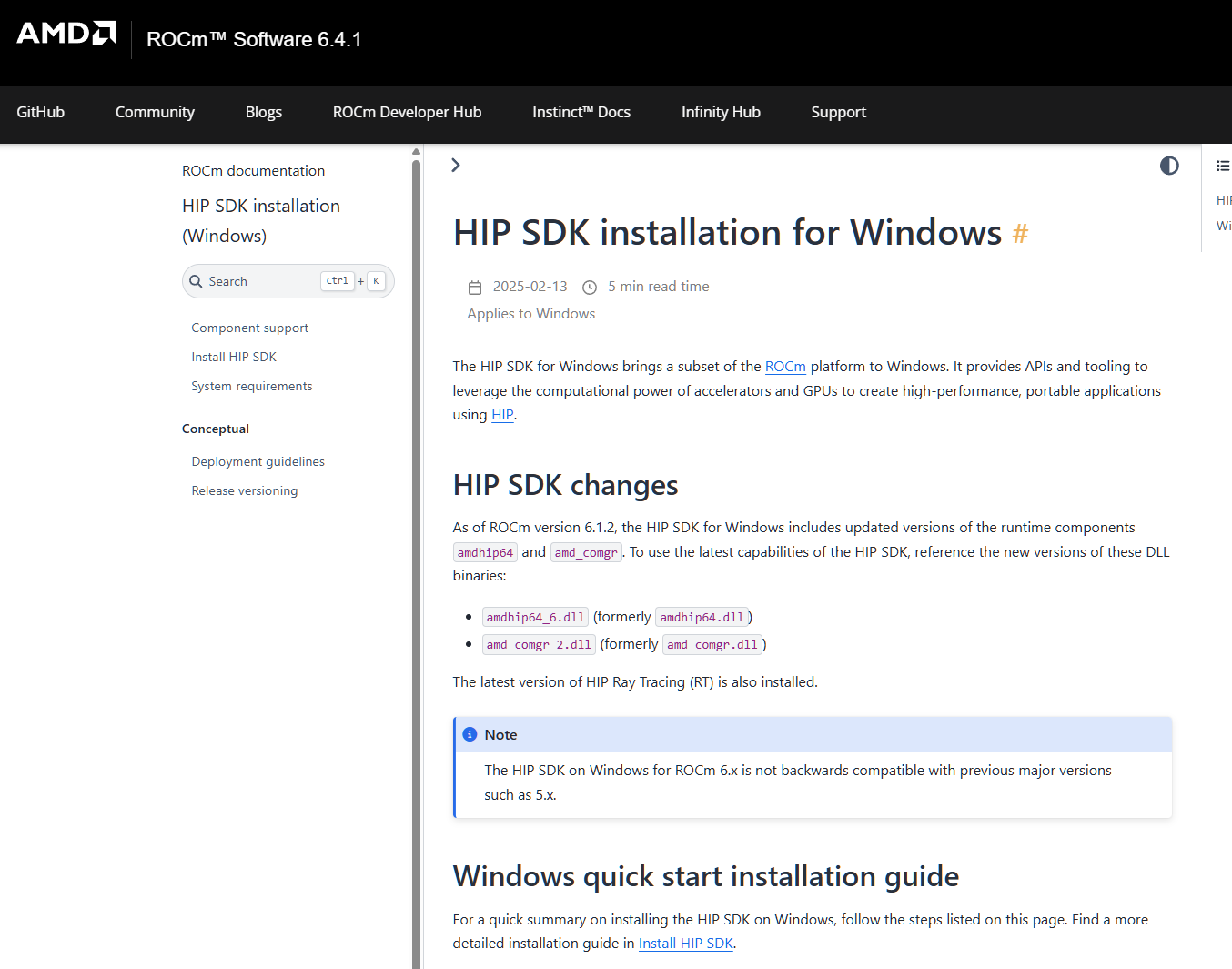Screen dimensions: 1232x969
Task: Open the table of contents list icon
Action: click(1223, 166)
